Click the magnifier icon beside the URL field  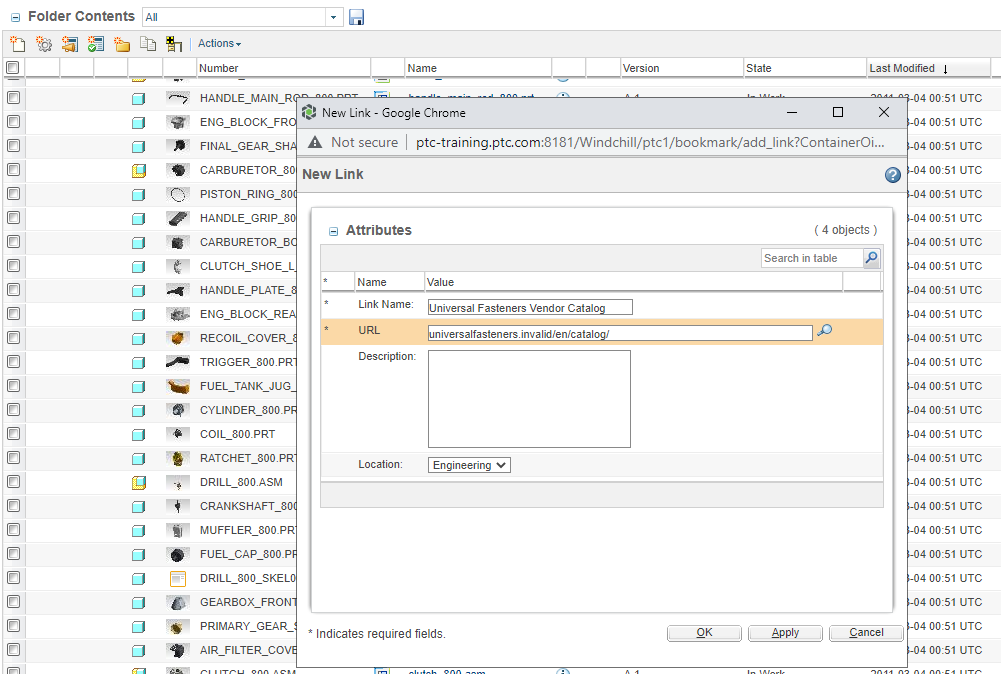click(x=825, y=330)
